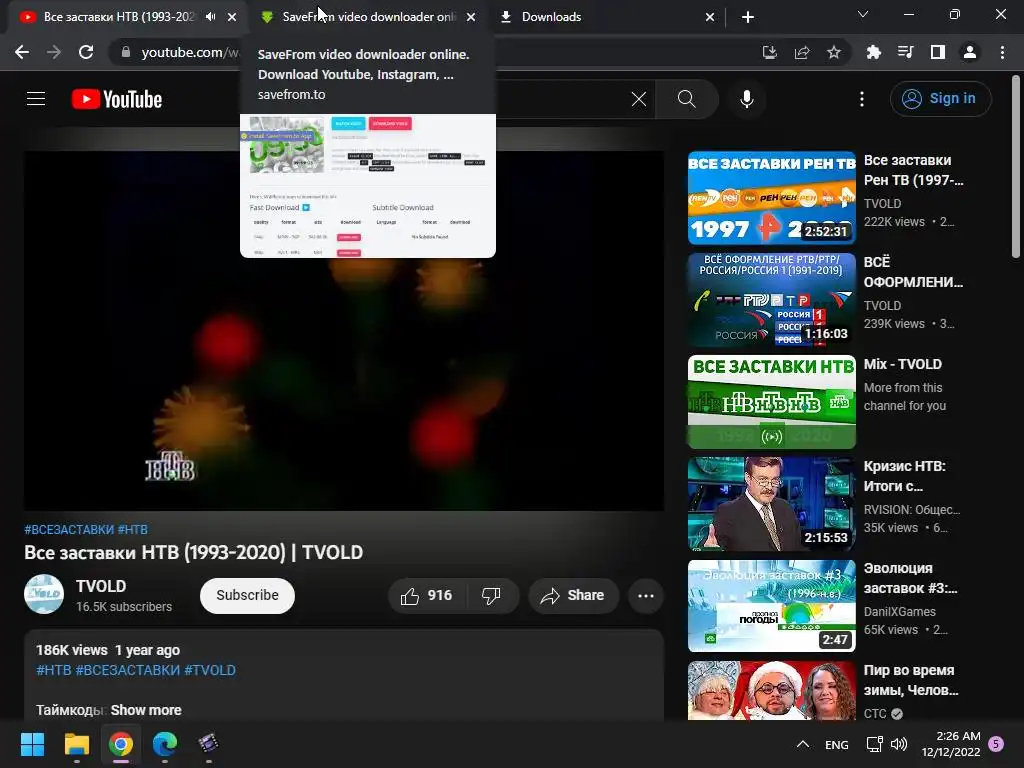This screenshot has width=1024, height=768.
Task: Close the Downloads tab
Action: coord(710,17)
